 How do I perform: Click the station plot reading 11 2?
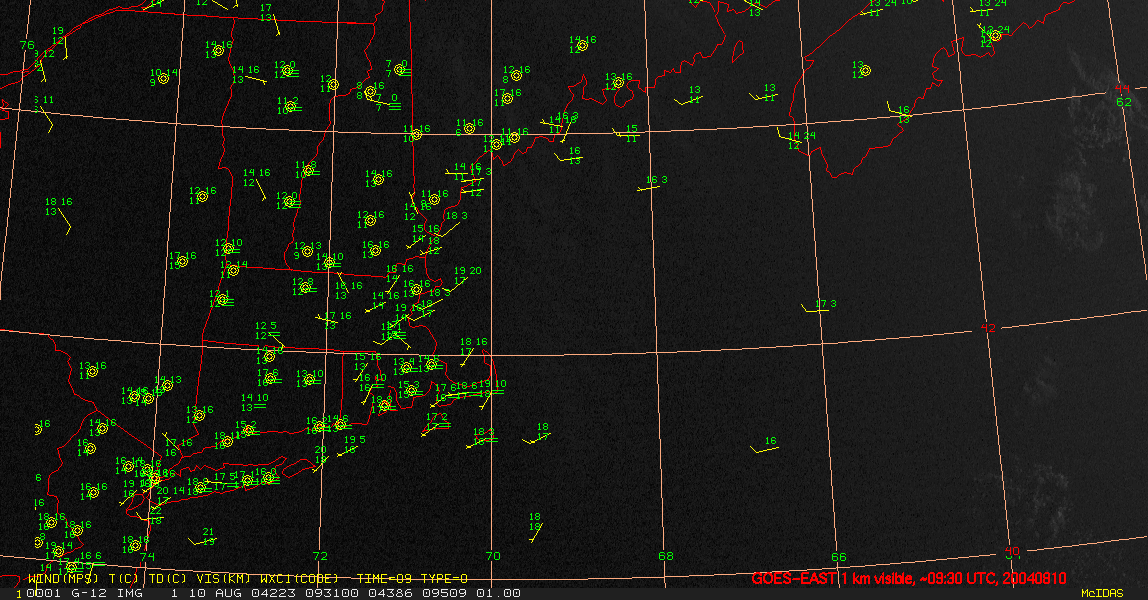(x=290, y=106)
